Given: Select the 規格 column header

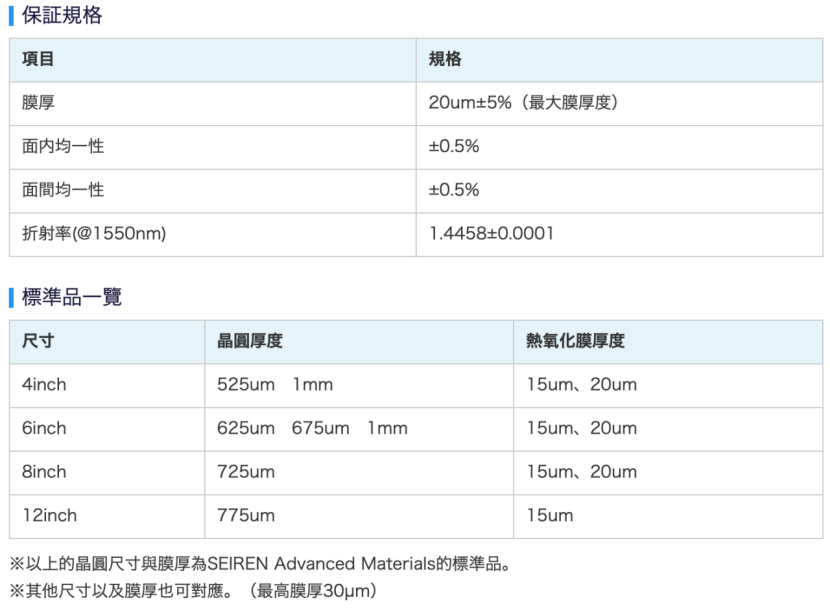Looking at the screenshot, I should (445, 60).
